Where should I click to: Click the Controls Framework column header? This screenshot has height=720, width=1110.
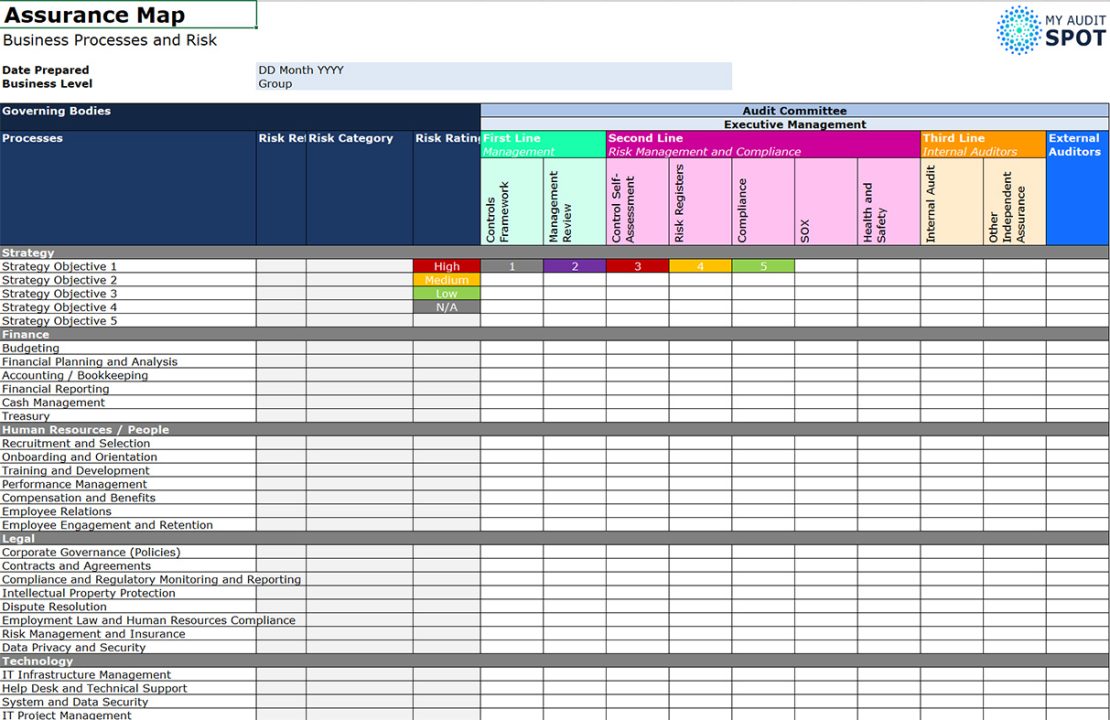pyautogui.click(x=512, y=203)
